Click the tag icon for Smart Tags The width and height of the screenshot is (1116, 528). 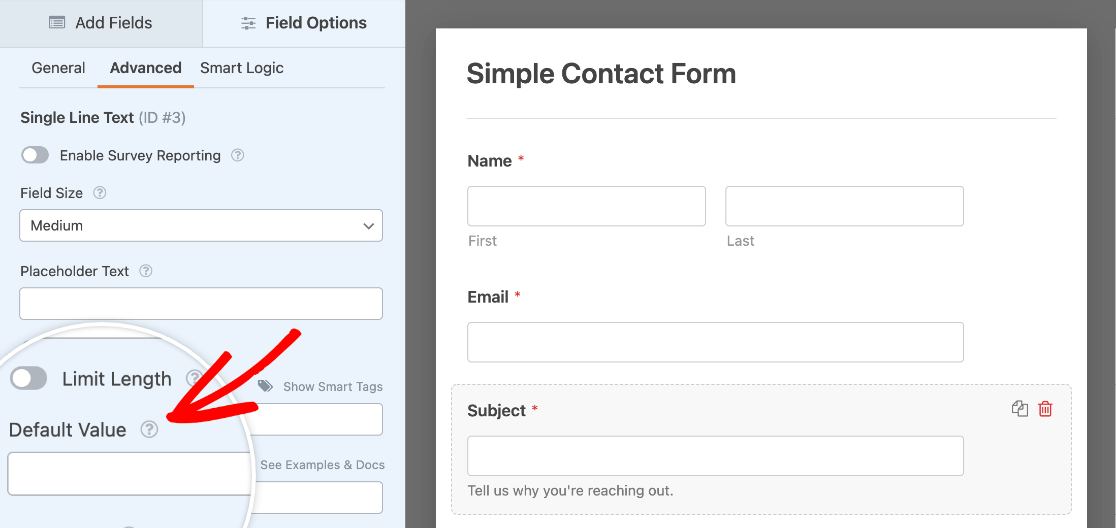click(265, 386)
